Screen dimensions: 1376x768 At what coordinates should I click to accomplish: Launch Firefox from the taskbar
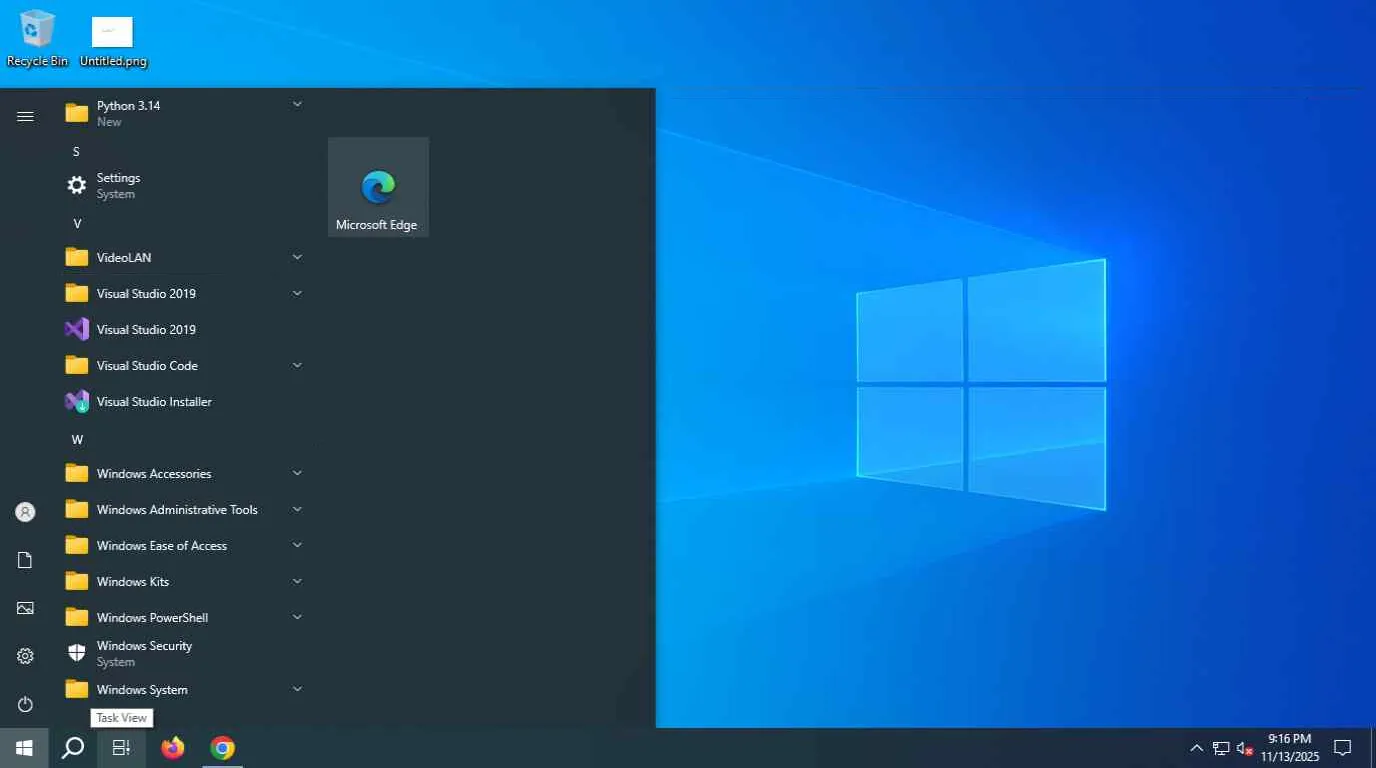(173, 748)
